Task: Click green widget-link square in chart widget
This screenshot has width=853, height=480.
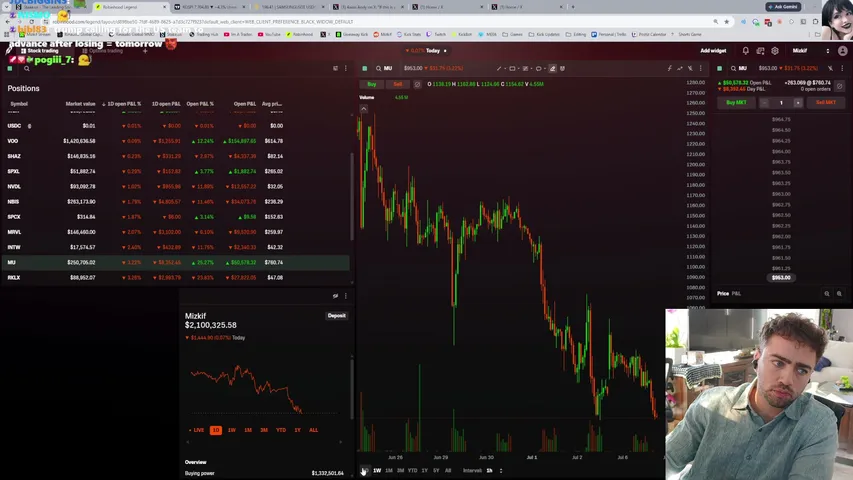Action: point(364,69)
